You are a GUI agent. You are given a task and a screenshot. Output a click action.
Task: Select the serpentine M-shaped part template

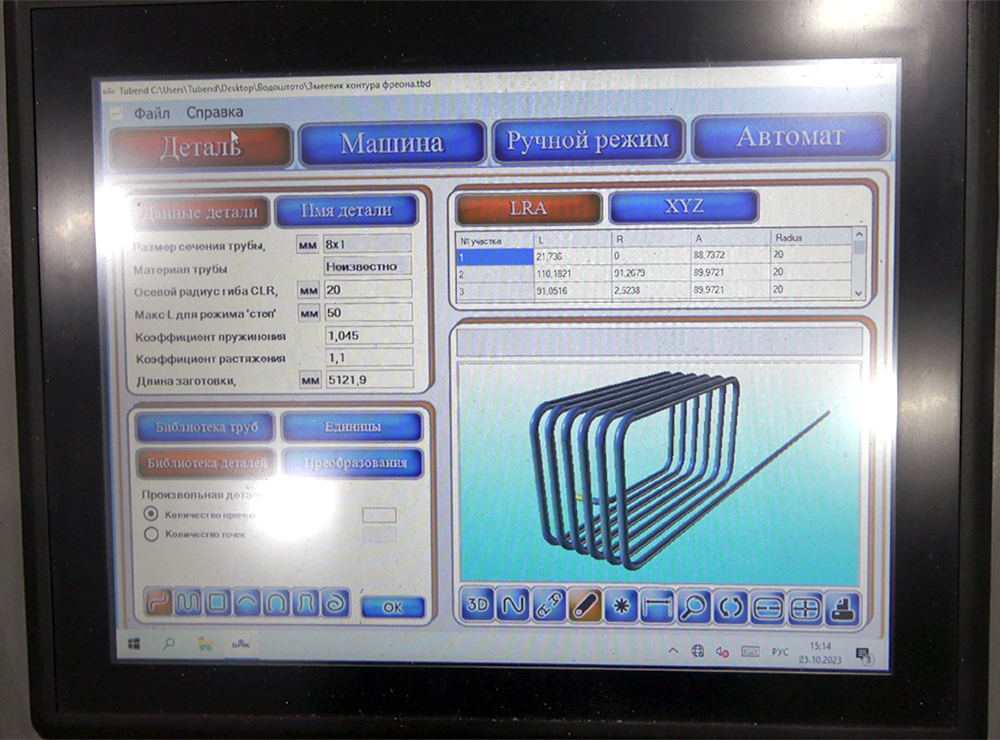pyautogui.click(x=188, y=602)
